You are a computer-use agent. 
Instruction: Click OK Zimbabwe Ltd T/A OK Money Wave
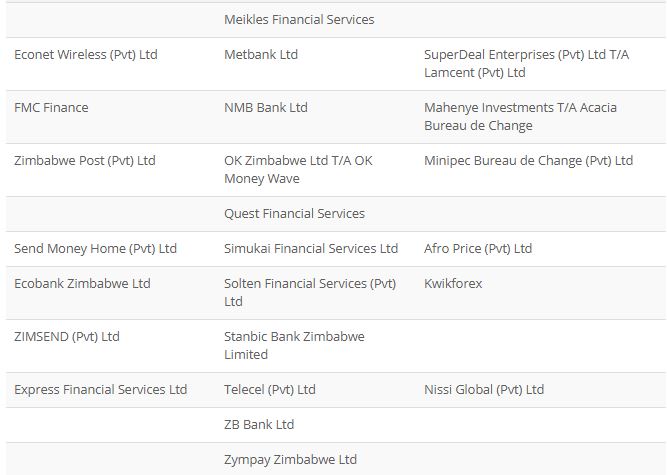coord(298,170)
